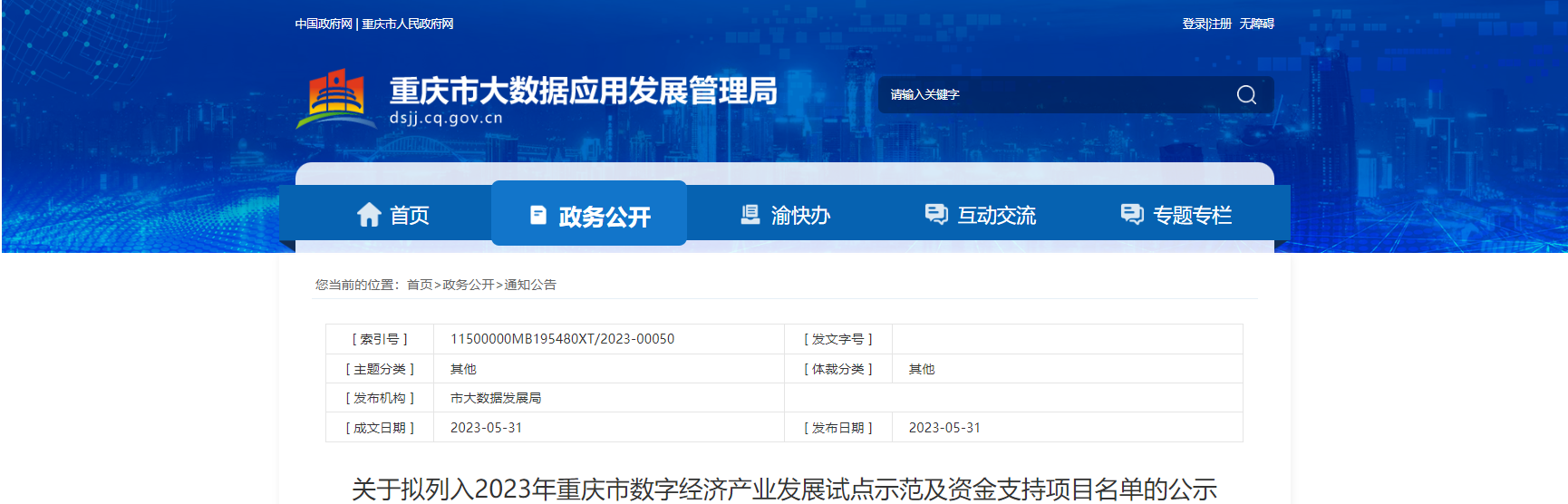This screenshot has height=504, width=1568.
Task: Click the Chongqing government emblem logo
Action: (x=336, y=97)
